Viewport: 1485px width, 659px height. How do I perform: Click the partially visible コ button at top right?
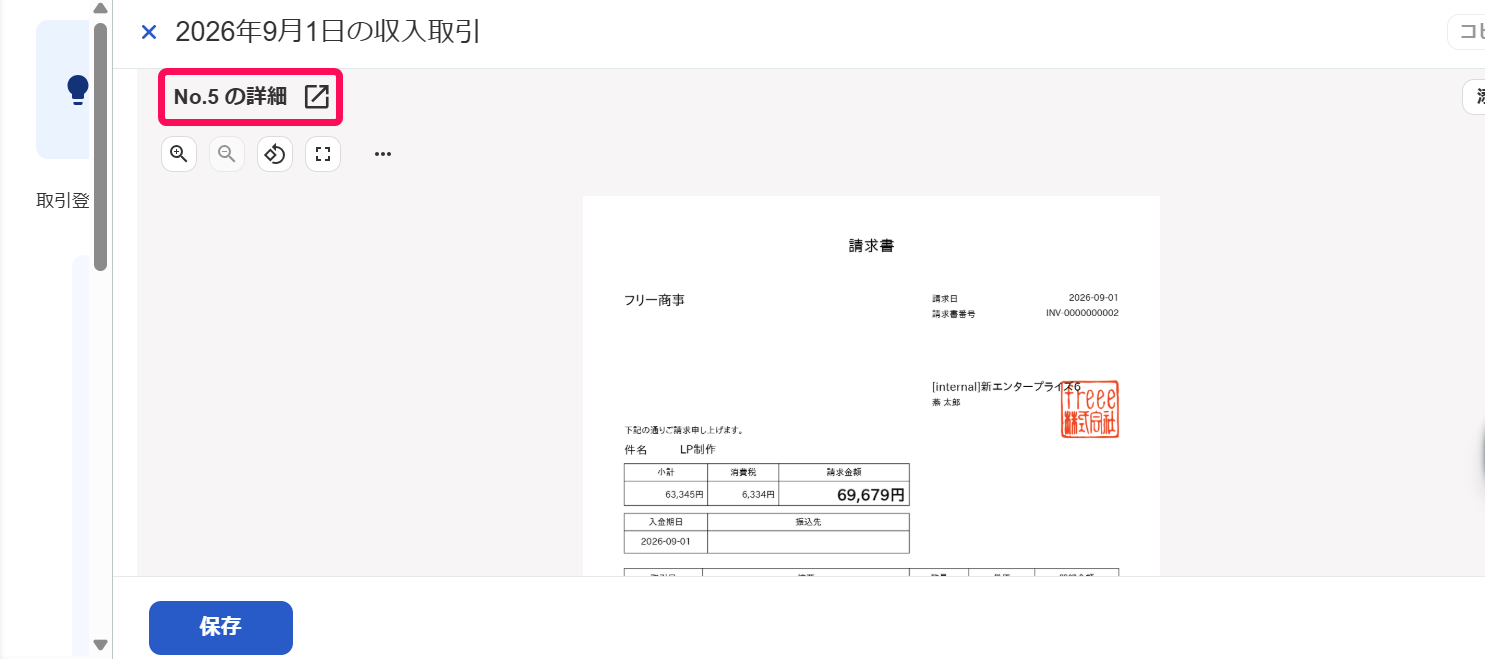tap(1466, 32)
